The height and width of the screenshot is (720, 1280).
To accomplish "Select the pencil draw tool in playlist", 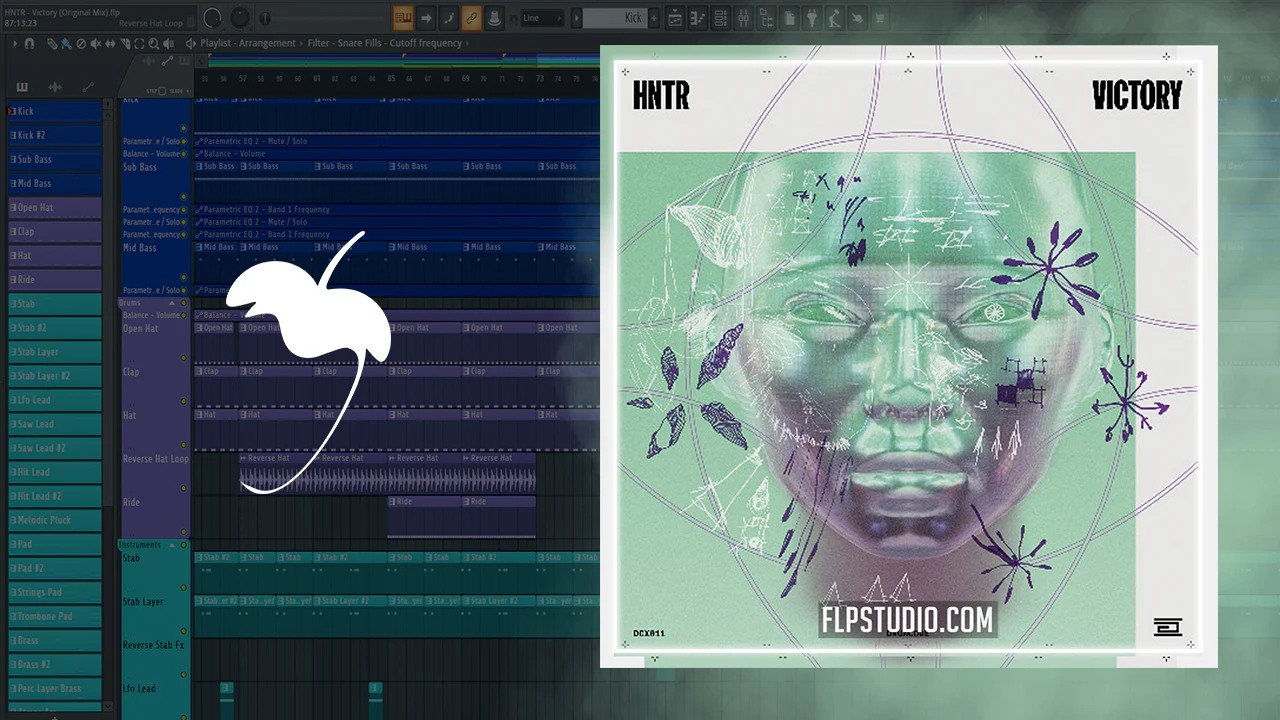I will coord(52,44).
